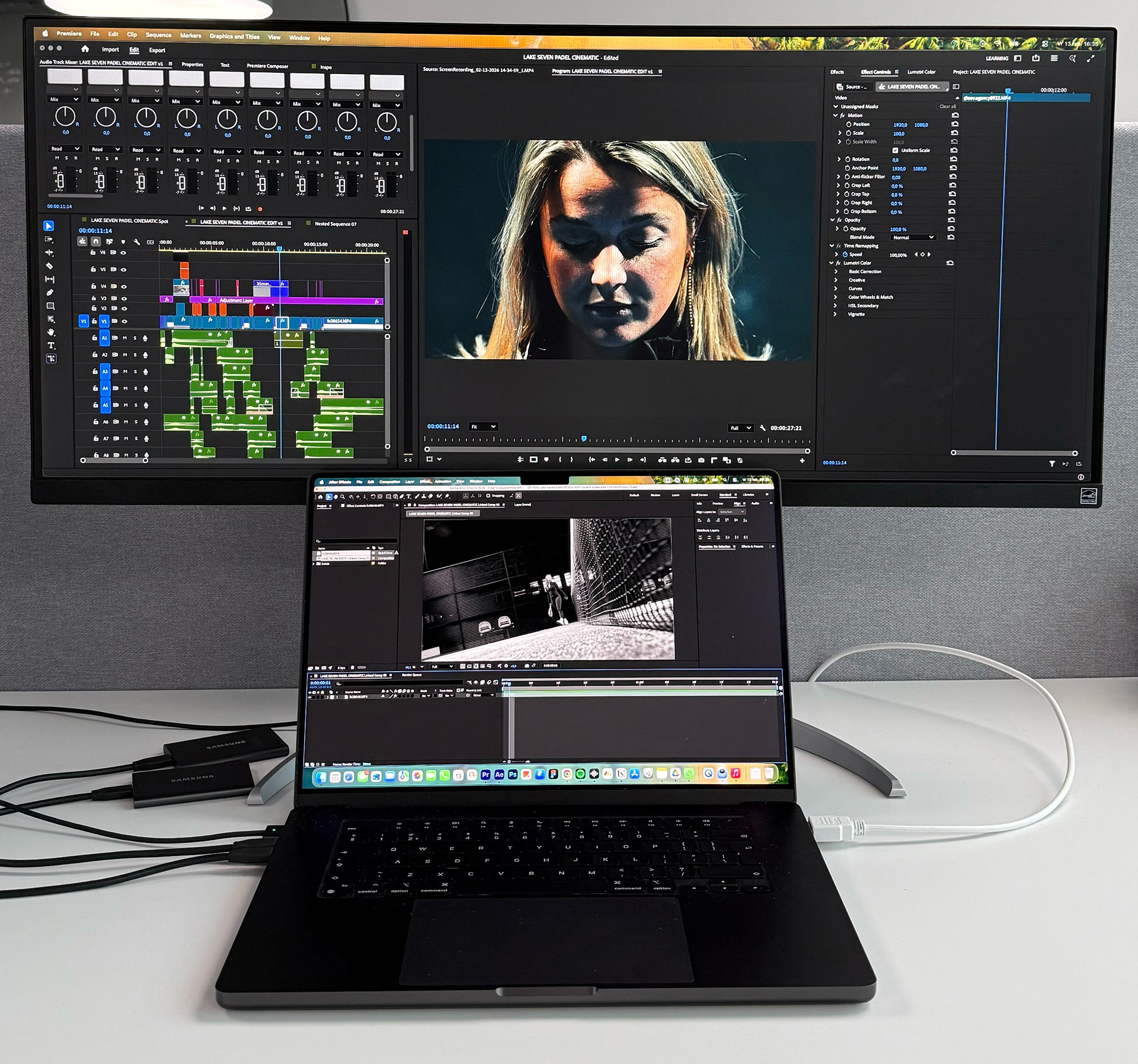
Task: Reset the Motion effect parameters
Action: [x=954, y=116]
